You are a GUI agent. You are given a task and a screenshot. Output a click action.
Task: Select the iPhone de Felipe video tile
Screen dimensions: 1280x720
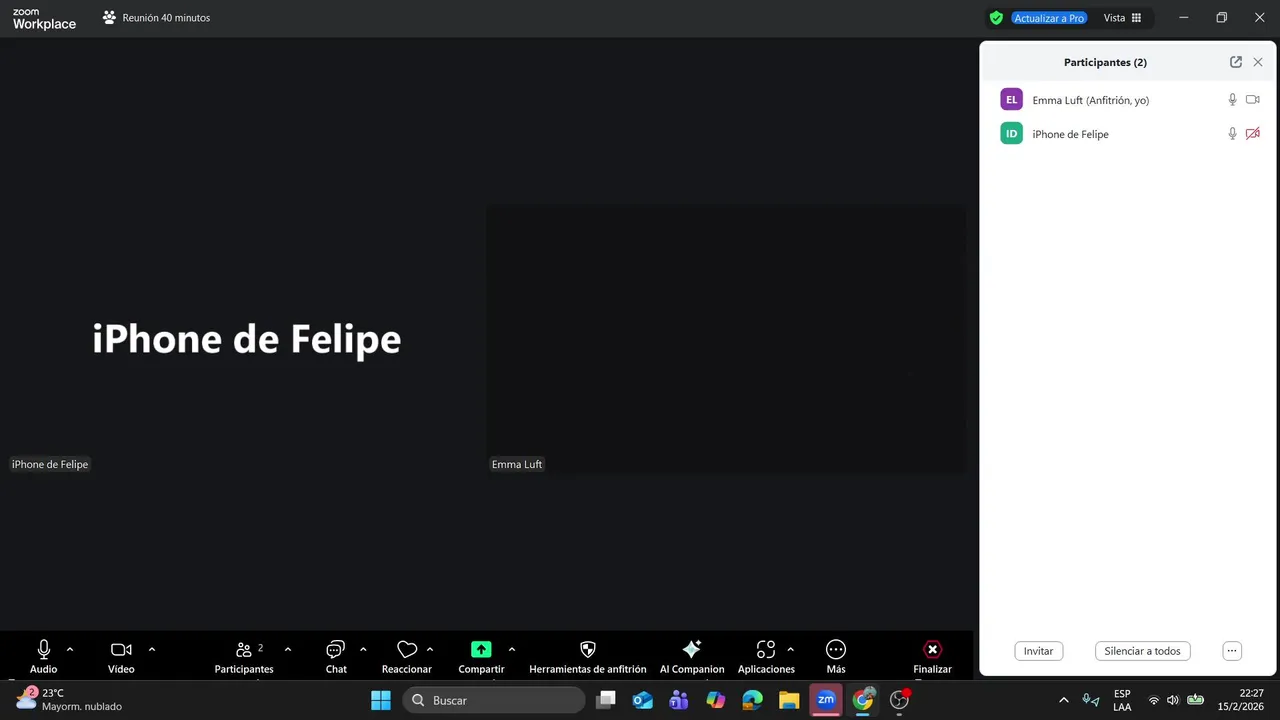[245, 340]
